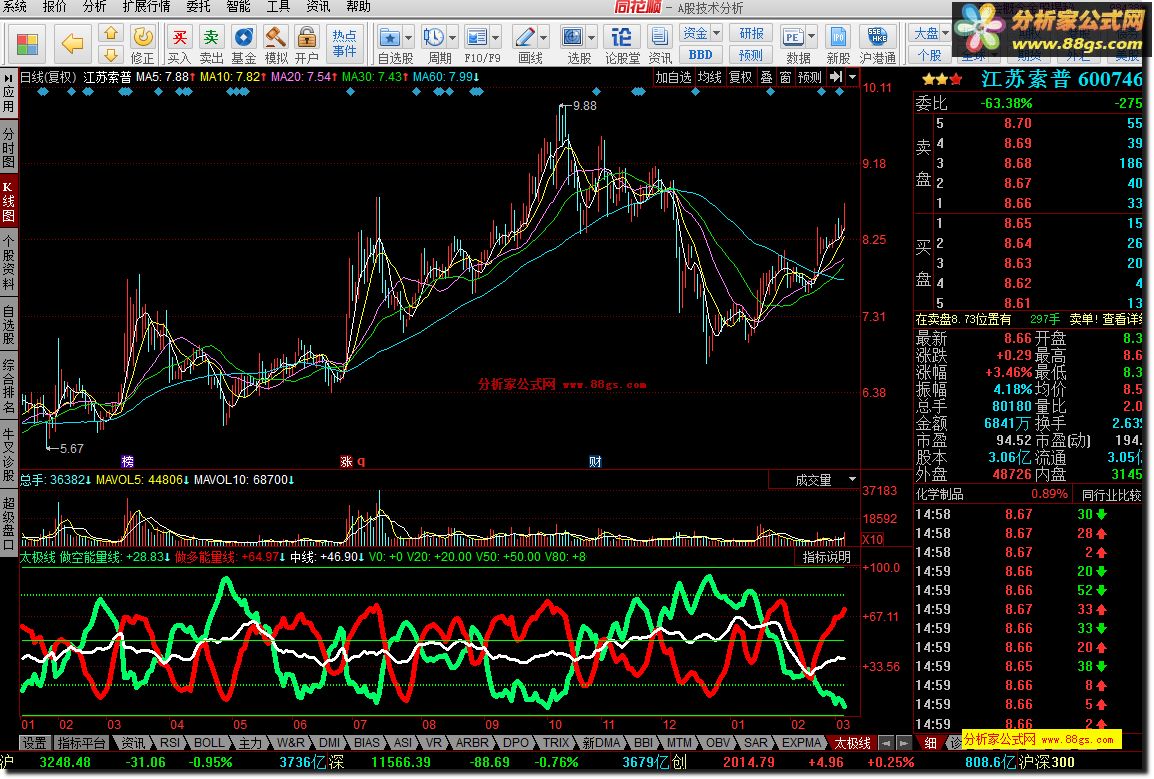Open the 设置 settings button at bottom
This screenshot has width=1154, height=779.
tap(34, 743)
